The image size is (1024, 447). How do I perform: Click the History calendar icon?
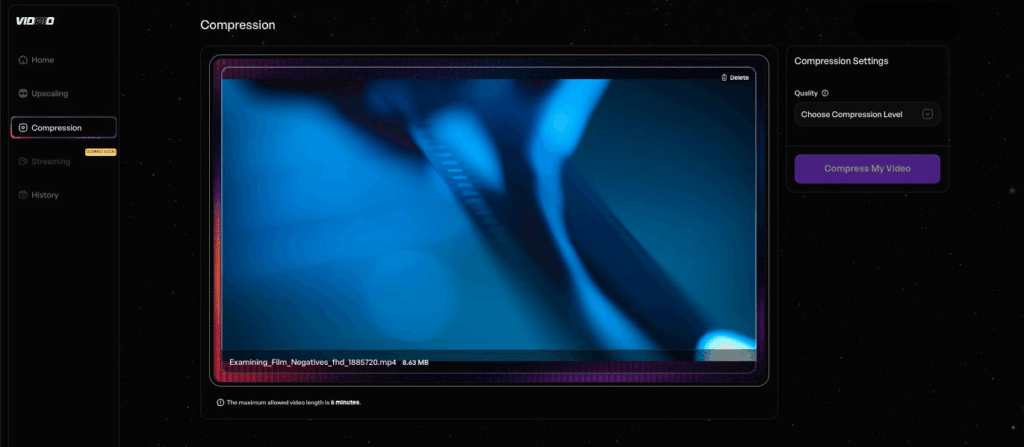(23, 195)
